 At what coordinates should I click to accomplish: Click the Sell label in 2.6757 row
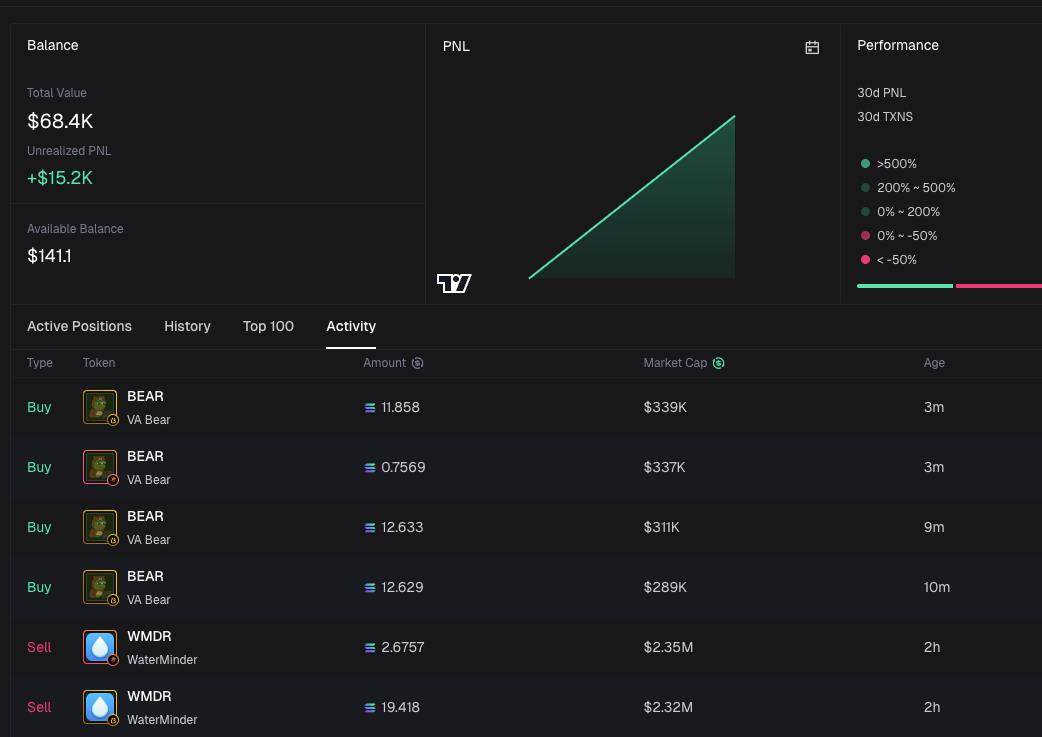(x=39, y=647)
